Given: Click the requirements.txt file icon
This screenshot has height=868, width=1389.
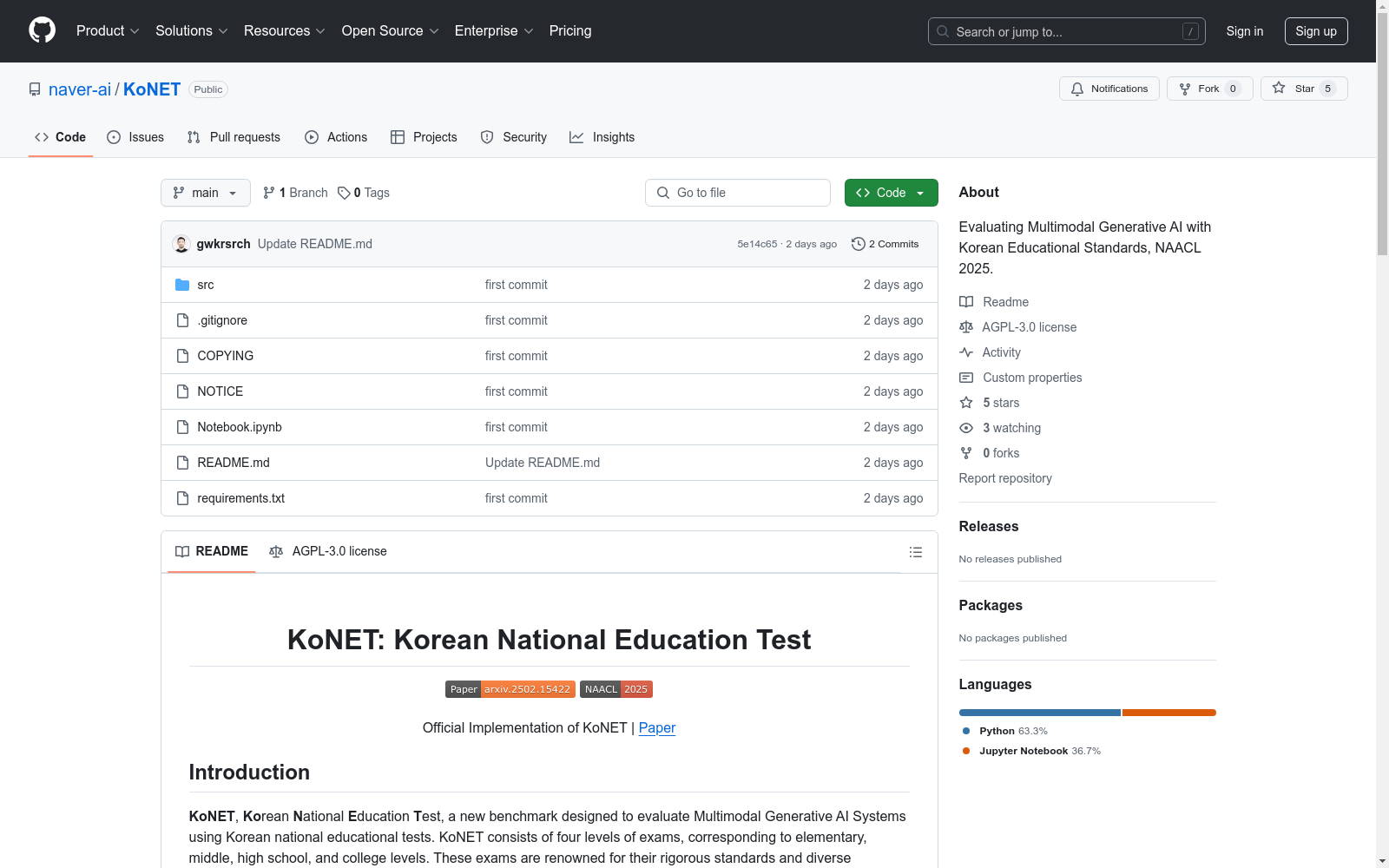Looking at the screenshot, I should tap(182, 498).
